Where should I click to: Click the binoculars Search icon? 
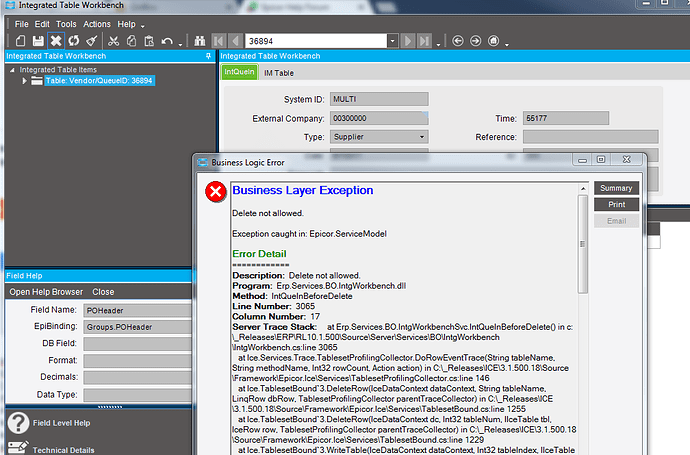200,41
